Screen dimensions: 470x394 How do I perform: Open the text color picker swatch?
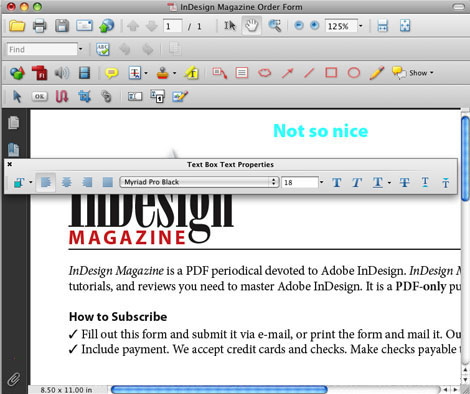(19, 182)
